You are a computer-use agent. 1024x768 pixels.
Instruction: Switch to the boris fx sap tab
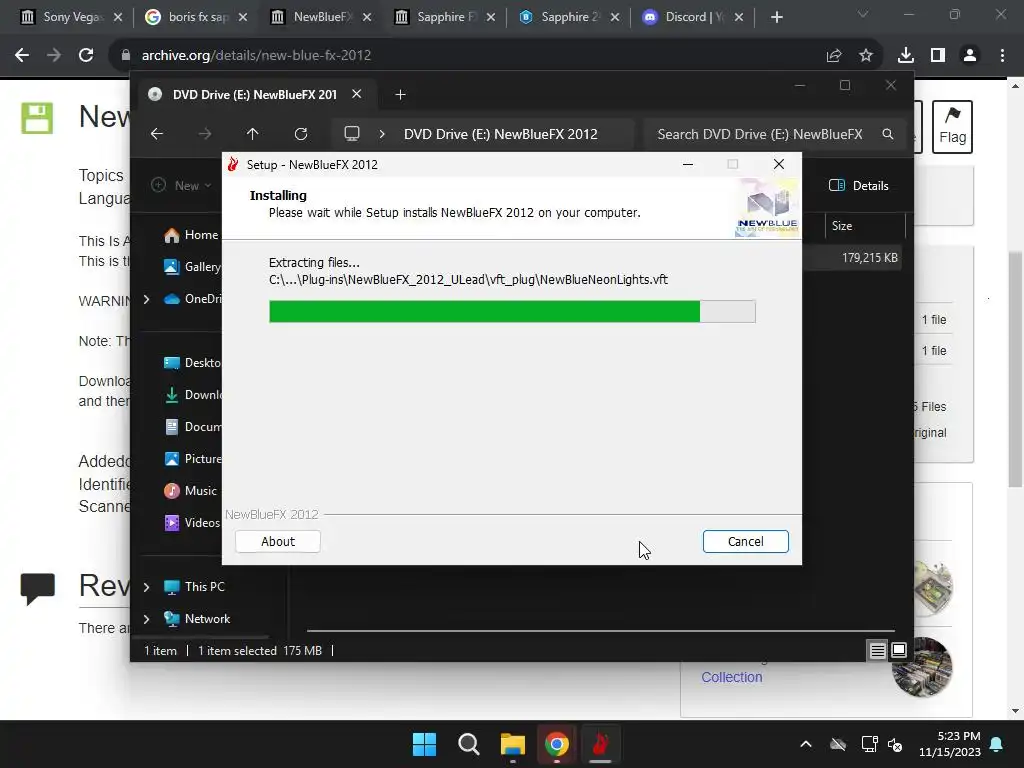197,17
